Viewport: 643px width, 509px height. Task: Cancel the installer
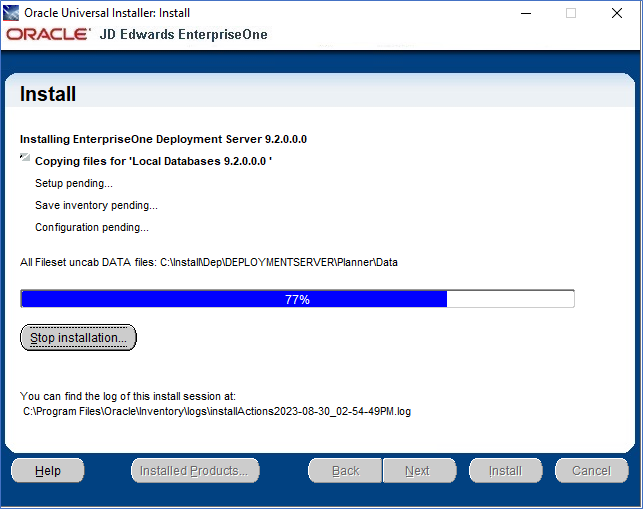tap(592, 470)
